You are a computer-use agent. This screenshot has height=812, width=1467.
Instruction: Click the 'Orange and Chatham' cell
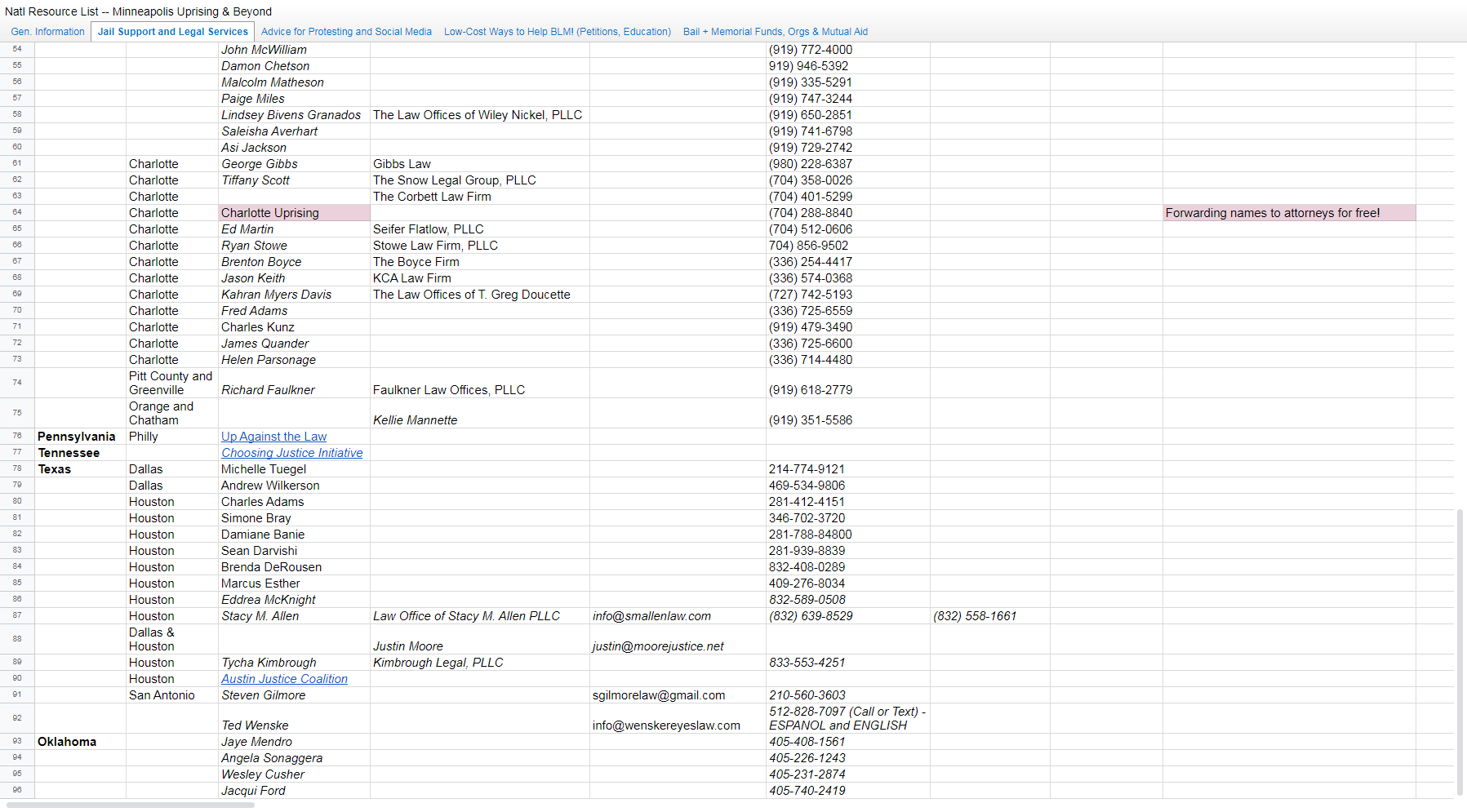tap(172, 414)
